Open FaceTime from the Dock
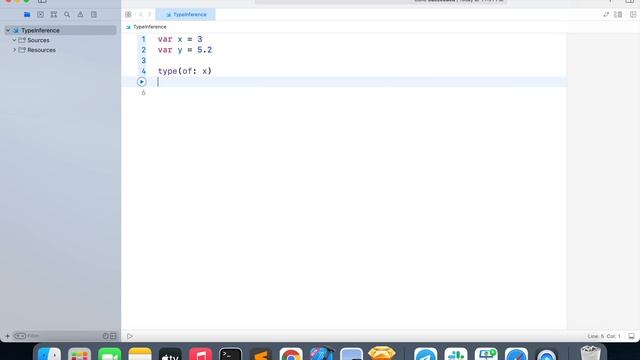Image resolution: width=640 pixels, height=360 pixels. click(110, 353)
